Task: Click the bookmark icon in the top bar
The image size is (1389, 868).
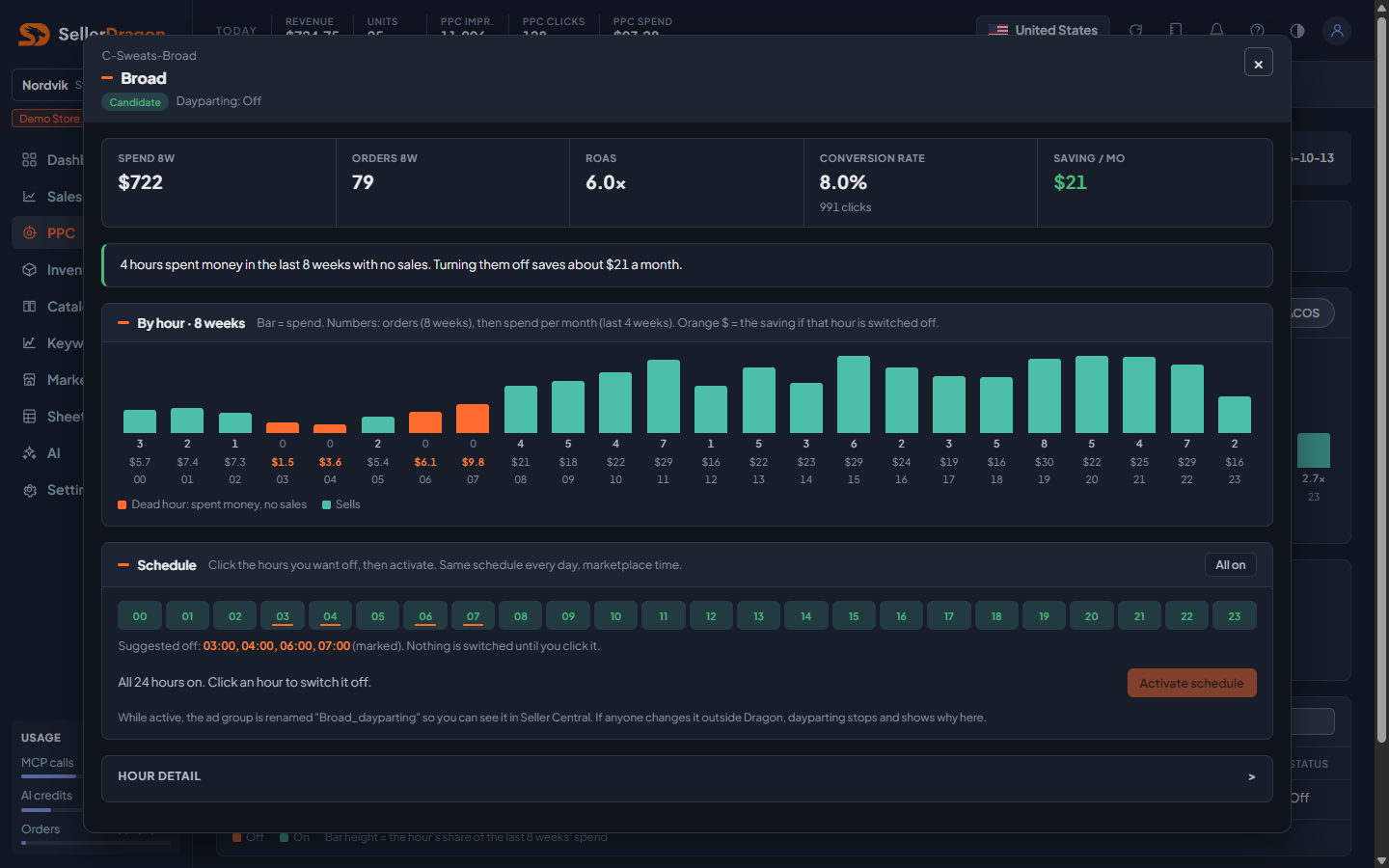Action: click(x=1176, y=30)
